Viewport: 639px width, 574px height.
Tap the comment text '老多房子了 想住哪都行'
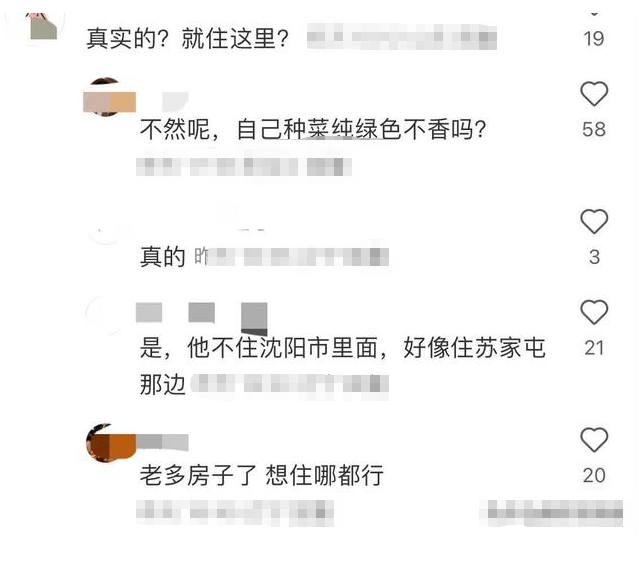(262, 475)
